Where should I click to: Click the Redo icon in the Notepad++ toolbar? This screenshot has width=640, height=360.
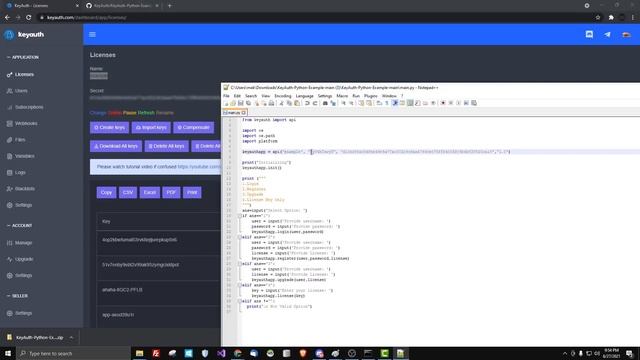pyautogui.click(x=315, y=103)
